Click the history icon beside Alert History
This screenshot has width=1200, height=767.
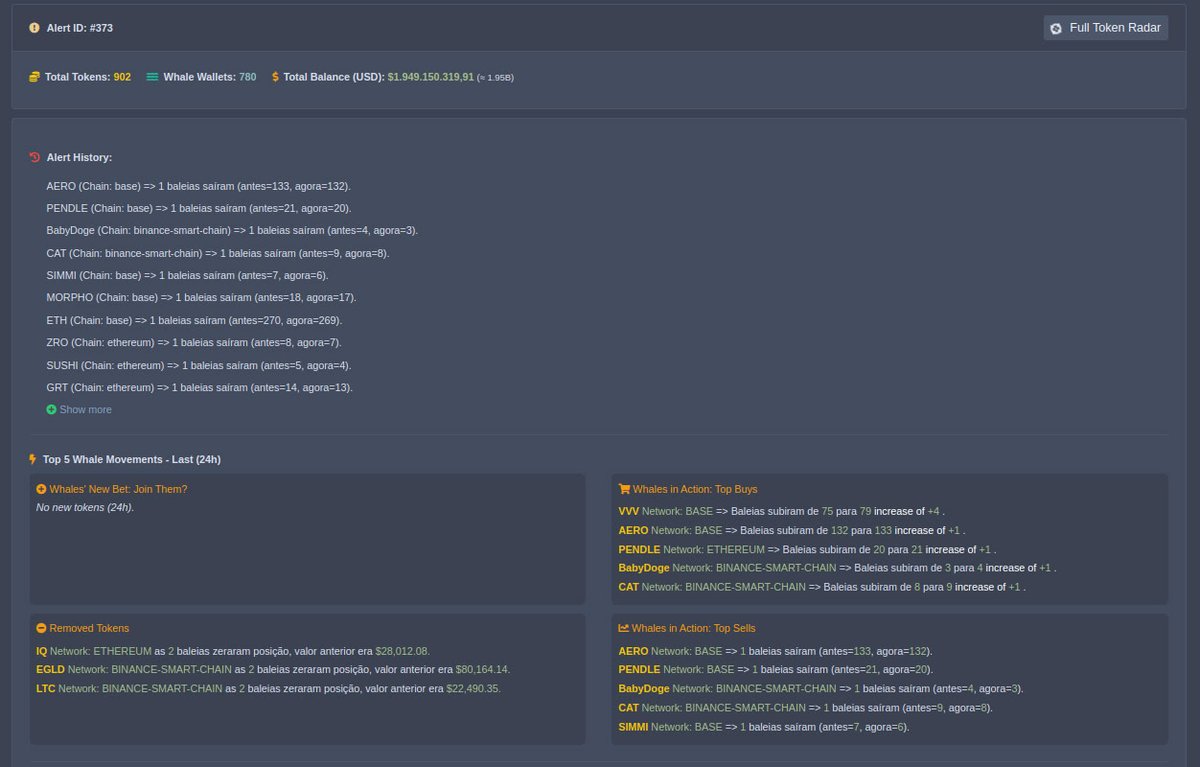coord(35,157)
